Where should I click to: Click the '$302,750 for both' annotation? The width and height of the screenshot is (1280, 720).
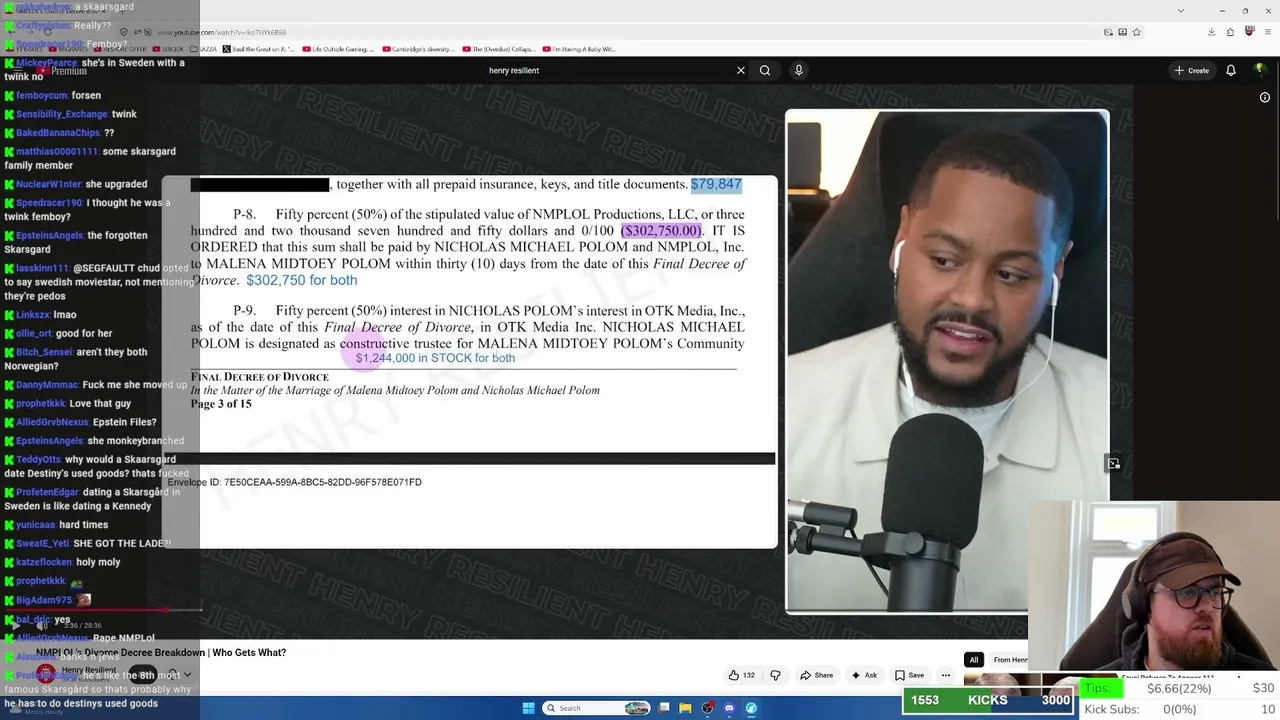[x=301, y=281]
